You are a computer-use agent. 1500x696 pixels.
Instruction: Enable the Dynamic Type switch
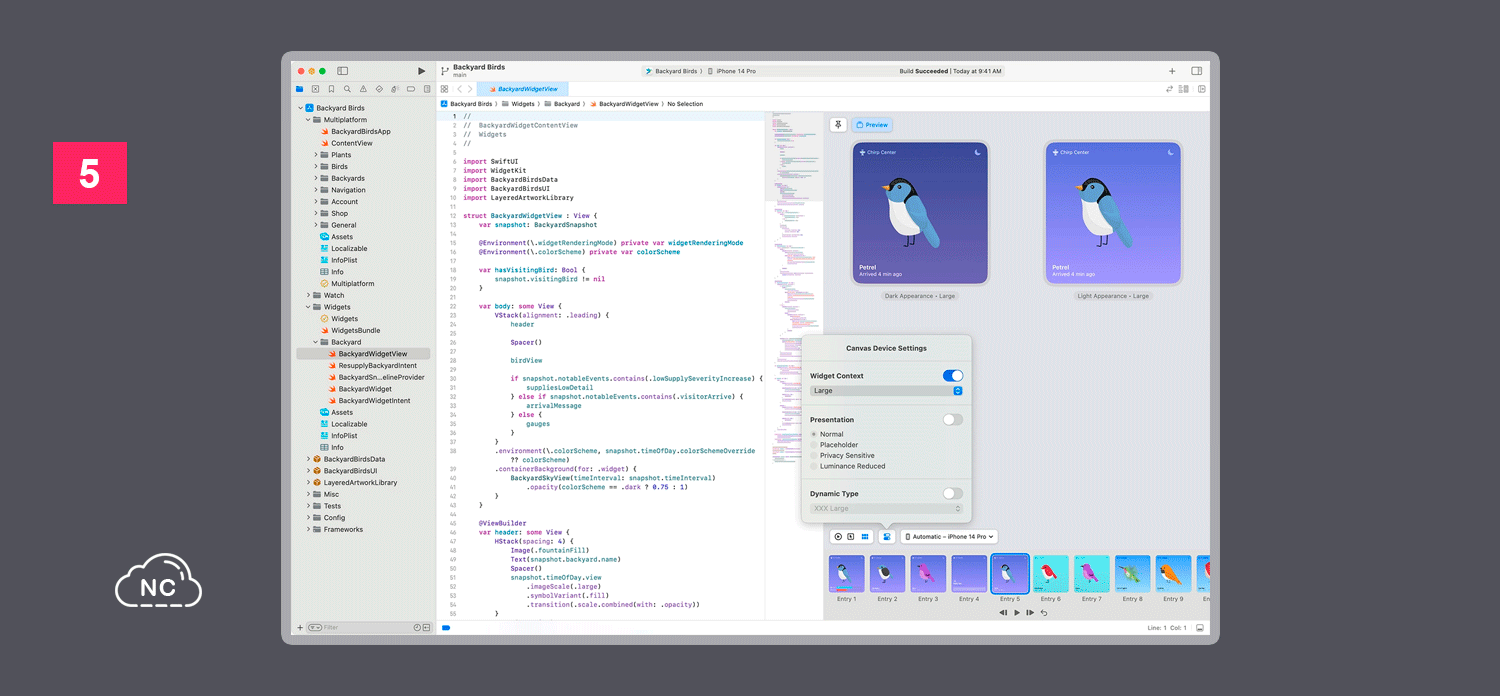coord(953,493)
